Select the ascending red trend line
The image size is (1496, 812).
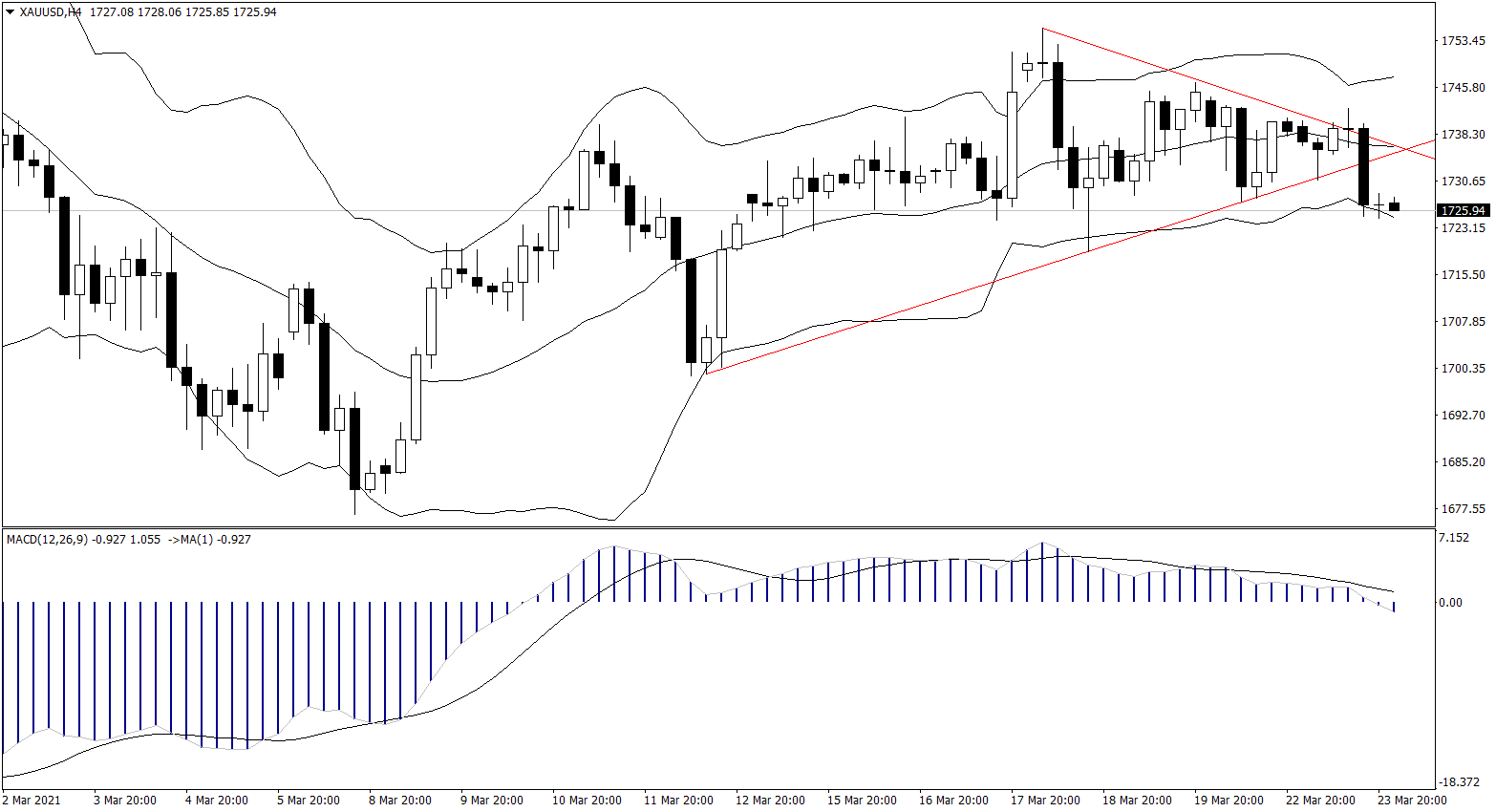click(955, 297)
